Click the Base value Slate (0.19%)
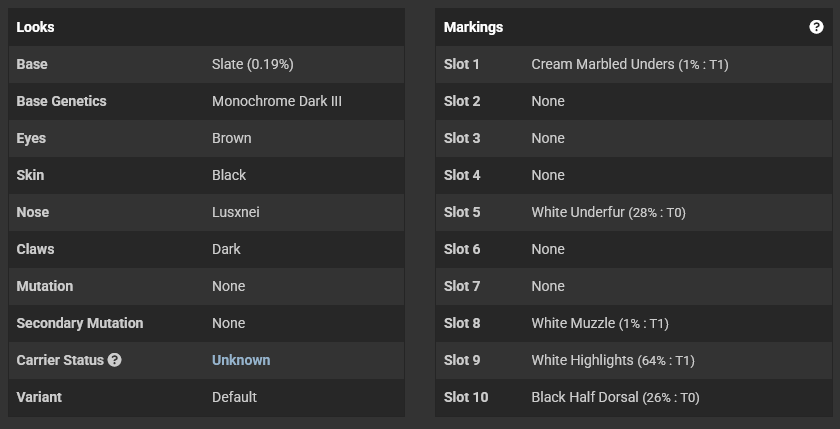The height and width of the screenshot is (429, 840). point(253,64)
